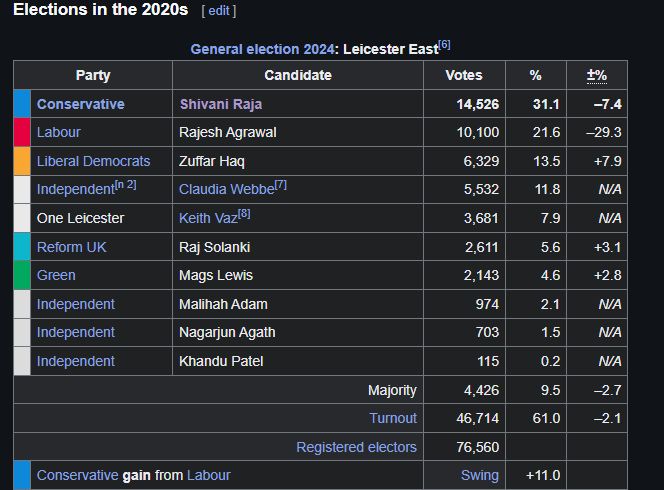Open the Conservative party link for Shivani Raja

pos(80,104)
